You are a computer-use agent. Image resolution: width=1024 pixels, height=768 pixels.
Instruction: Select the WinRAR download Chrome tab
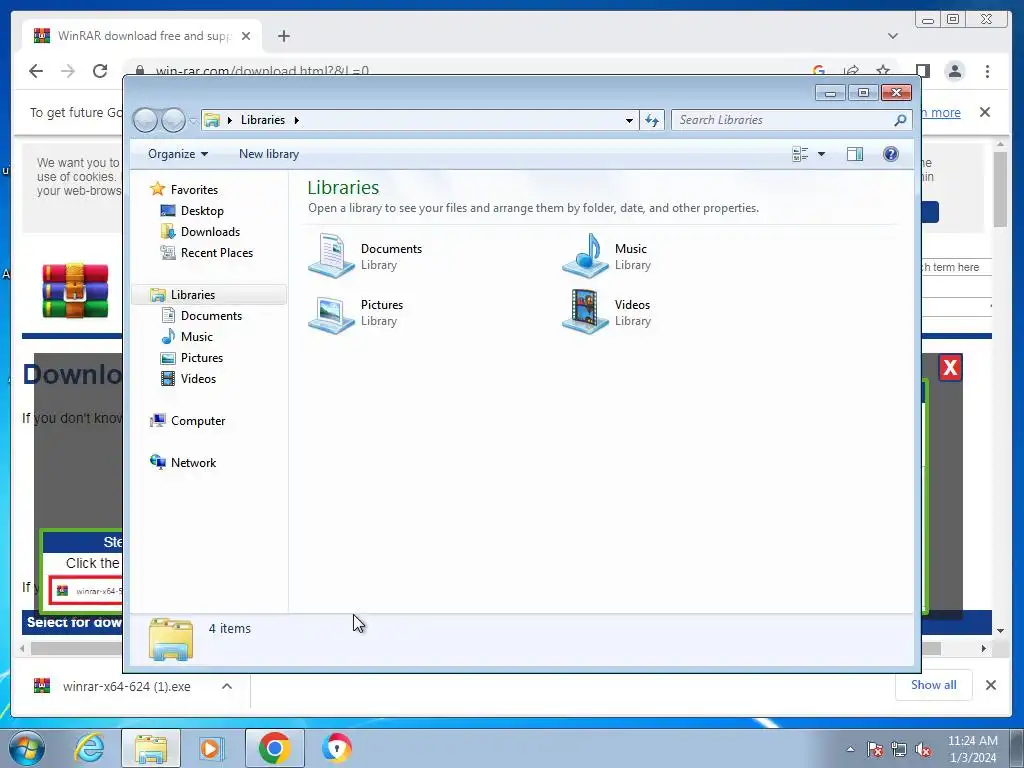143,36
